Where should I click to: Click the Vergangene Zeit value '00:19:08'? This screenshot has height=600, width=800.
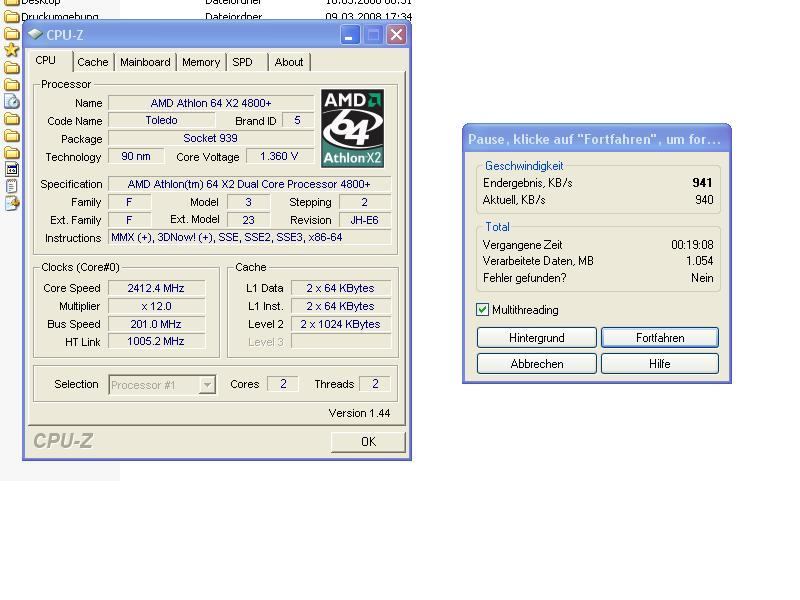pyautogui.click(x=692, y=245)
